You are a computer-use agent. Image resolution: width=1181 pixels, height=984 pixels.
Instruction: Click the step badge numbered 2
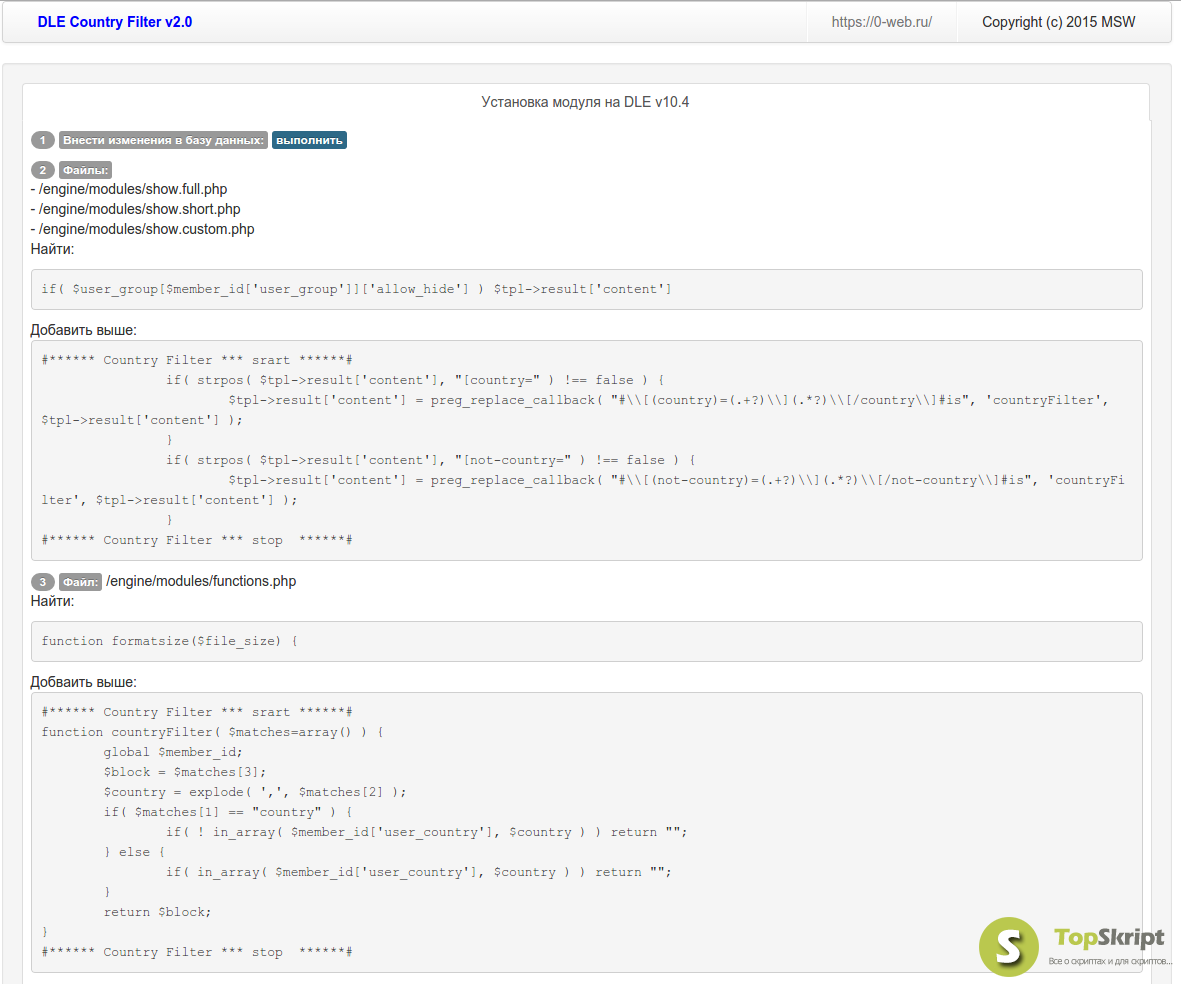[x=43, y=170]
